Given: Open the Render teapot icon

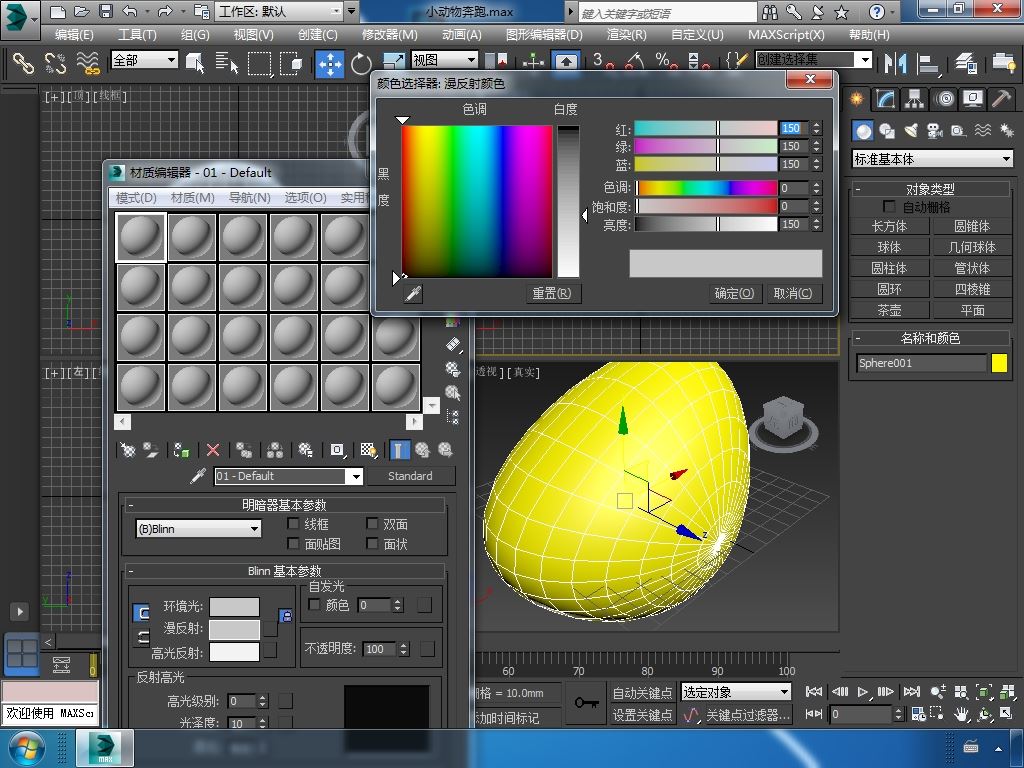Looking at the screenshot, I should coord(1004,63).
